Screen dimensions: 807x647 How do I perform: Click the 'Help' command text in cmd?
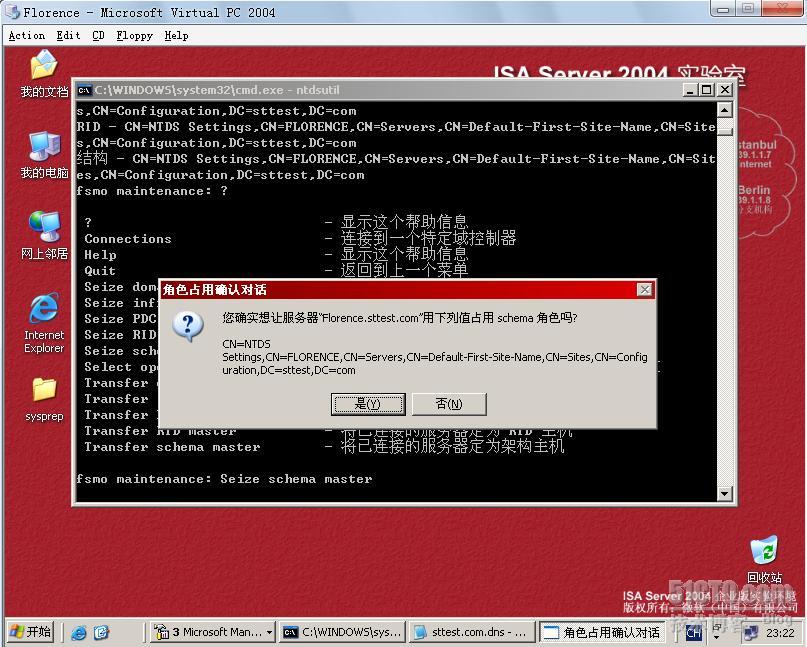tap(100, 255)
